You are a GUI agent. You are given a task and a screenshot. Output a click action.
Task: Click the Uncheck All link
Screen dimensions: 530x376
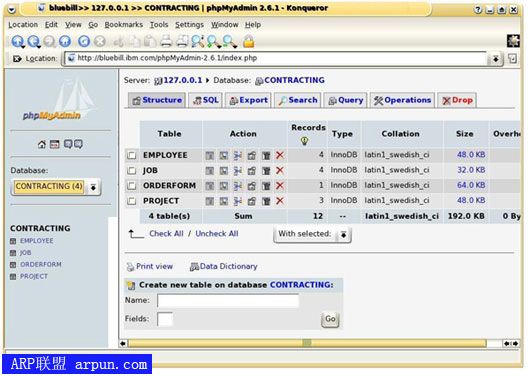217,234
